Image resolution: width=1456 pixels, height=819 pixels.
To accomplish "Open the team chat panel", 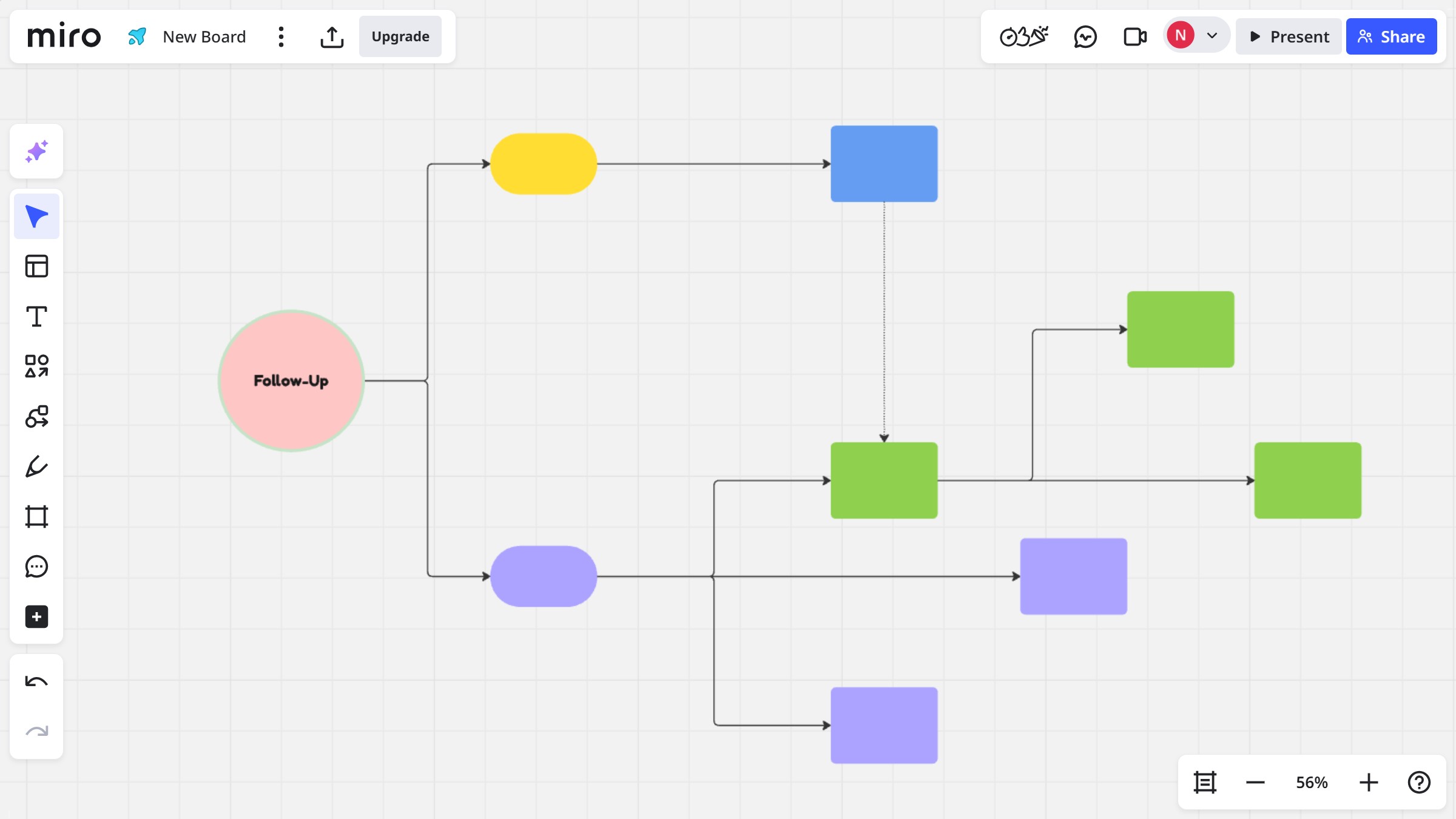I will (1085, 36).
